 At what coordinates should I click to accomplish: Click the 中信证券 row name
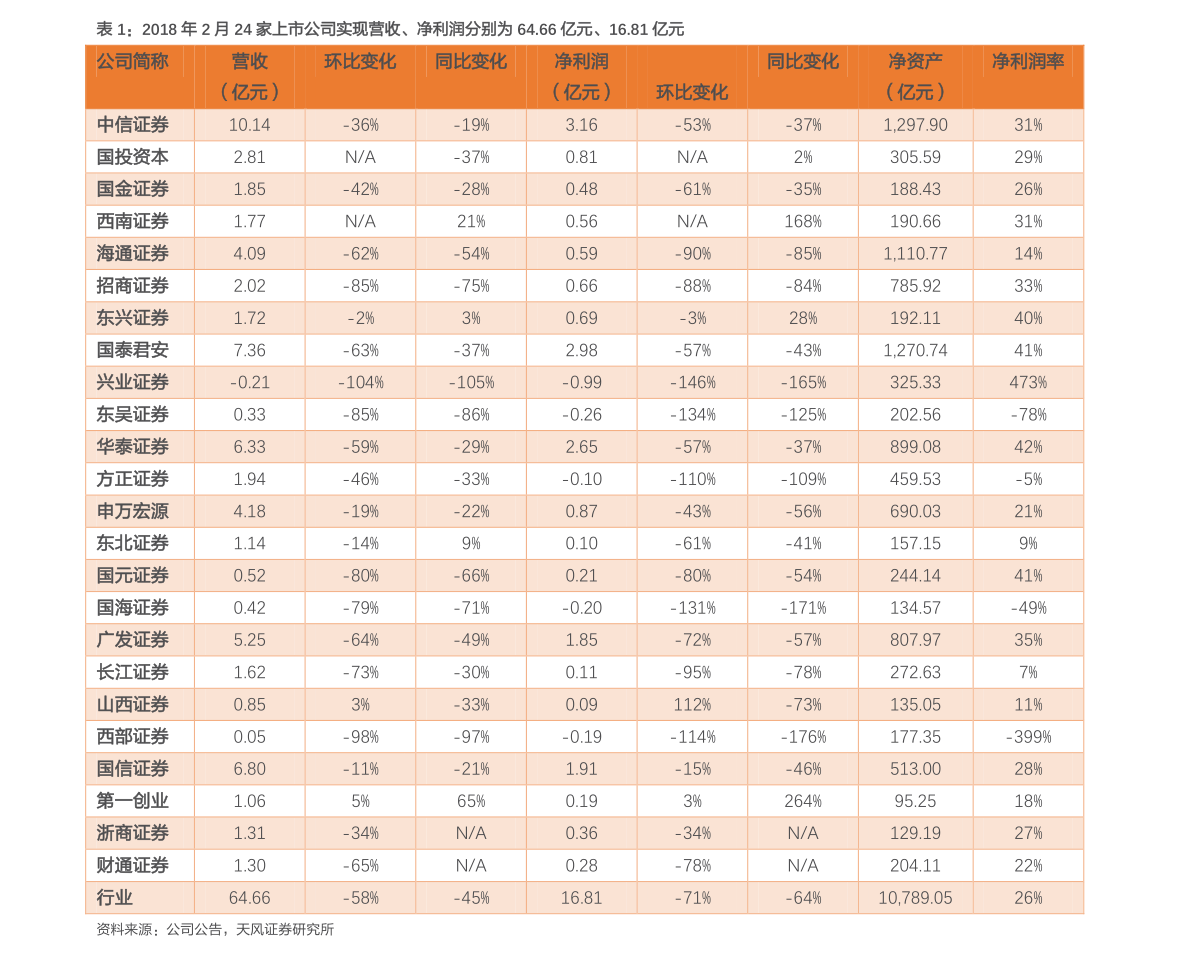132,125
